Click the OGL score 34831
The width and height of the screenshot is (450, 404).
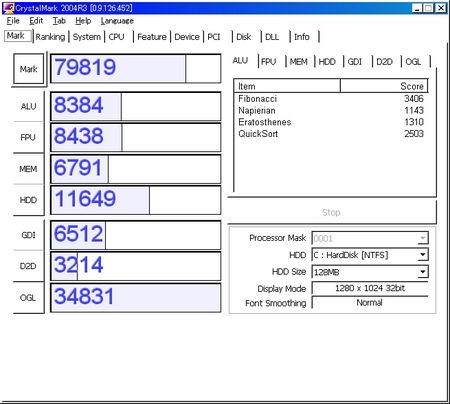coord(136,297)
